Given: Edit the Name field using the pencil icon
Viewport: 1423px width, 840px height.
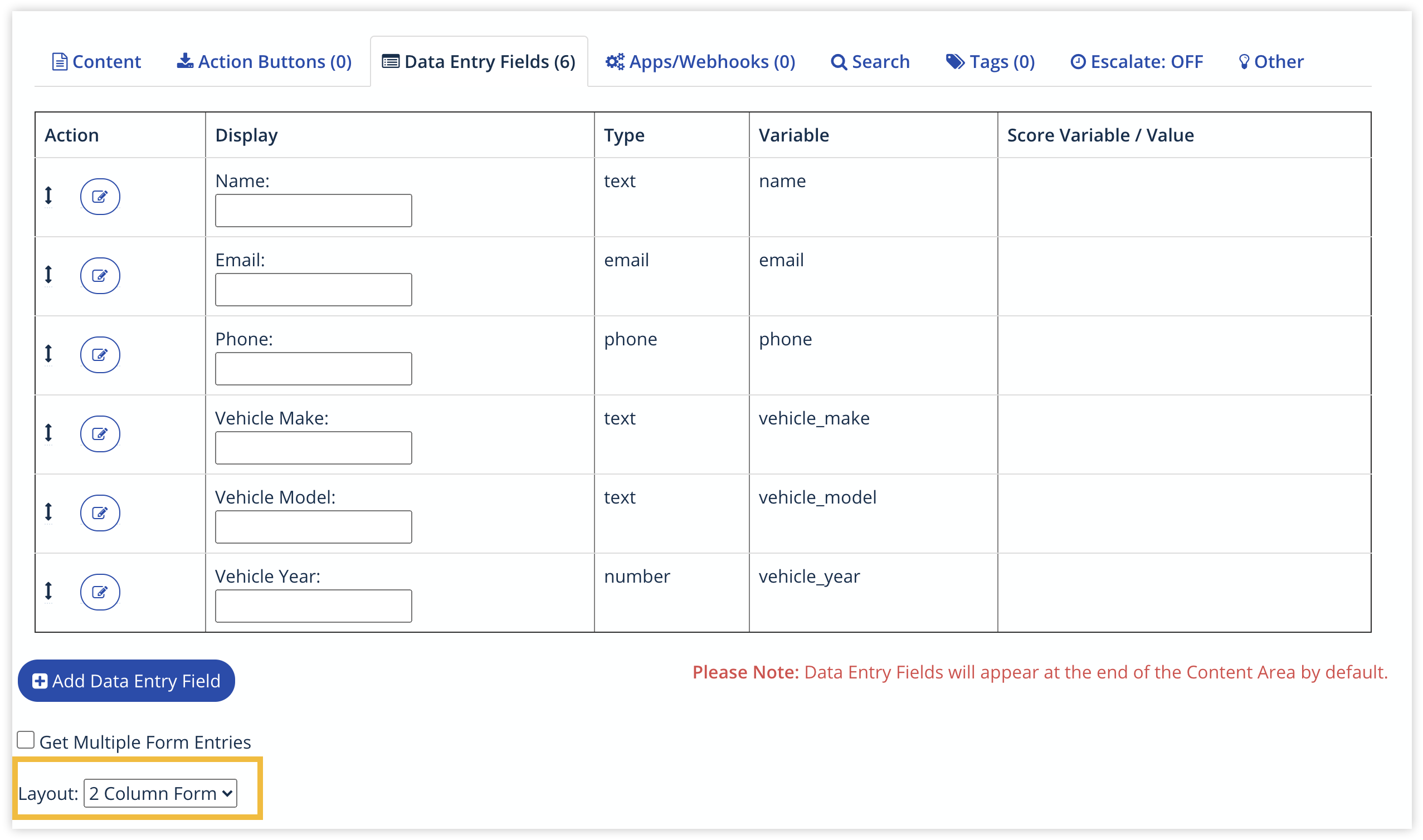Looking at the screenshot, I should 100,197.
